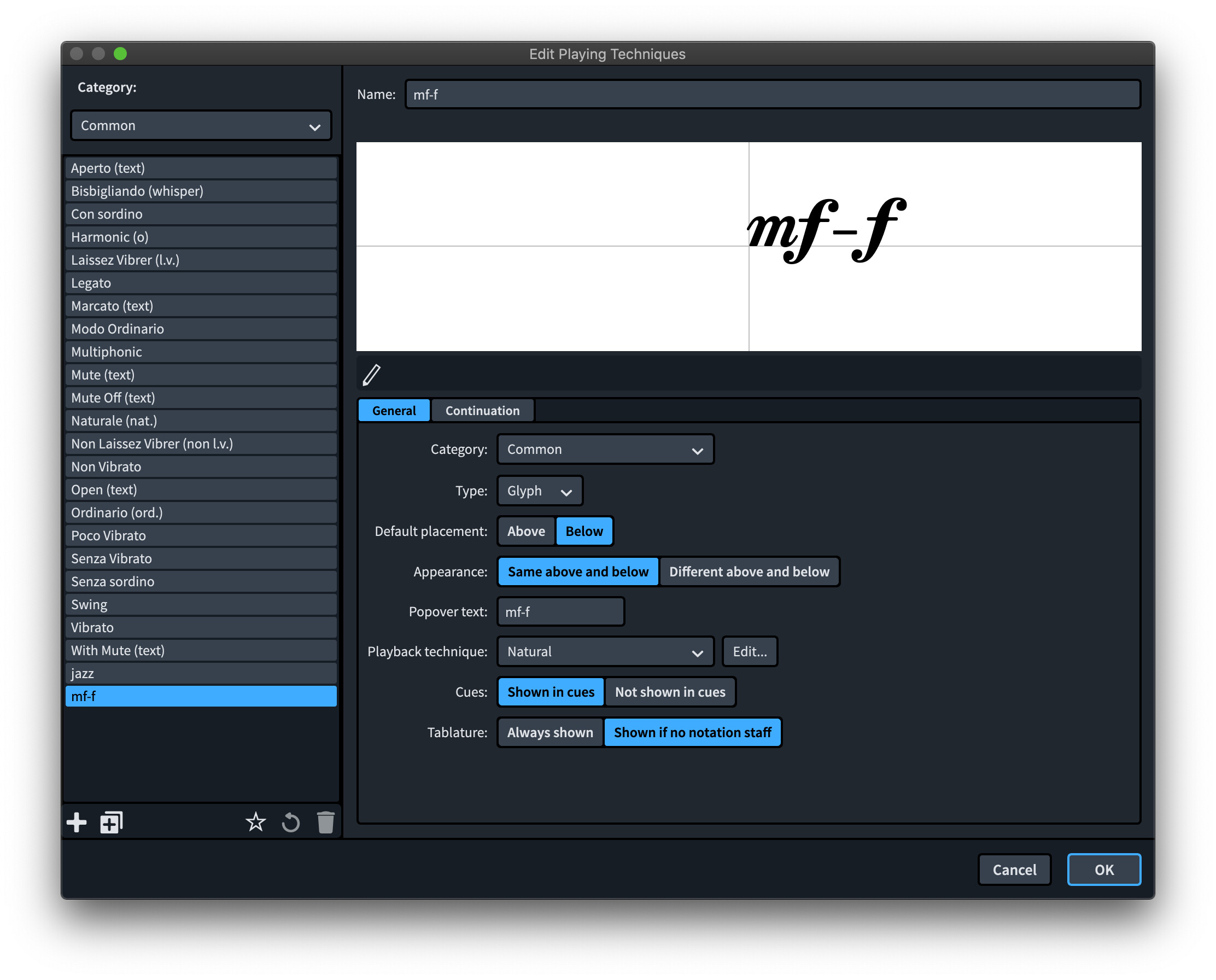Viewport: 1216px width, 980px height.
Task: Select Non Laissez Vibrer (non l.v.) entry
Action: (x=201, y=444)
